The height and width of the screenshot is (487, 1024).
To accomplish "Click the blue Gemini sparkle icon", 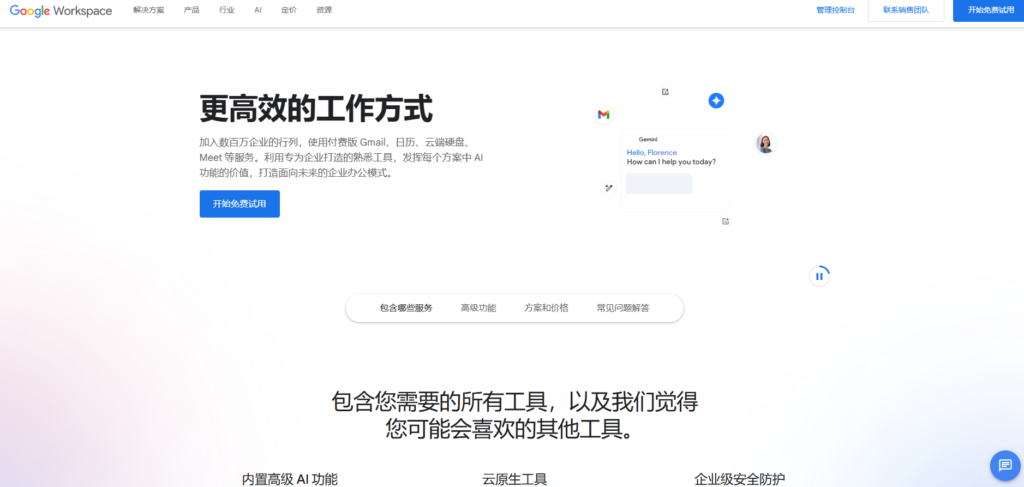I will (x=716, y=101).
